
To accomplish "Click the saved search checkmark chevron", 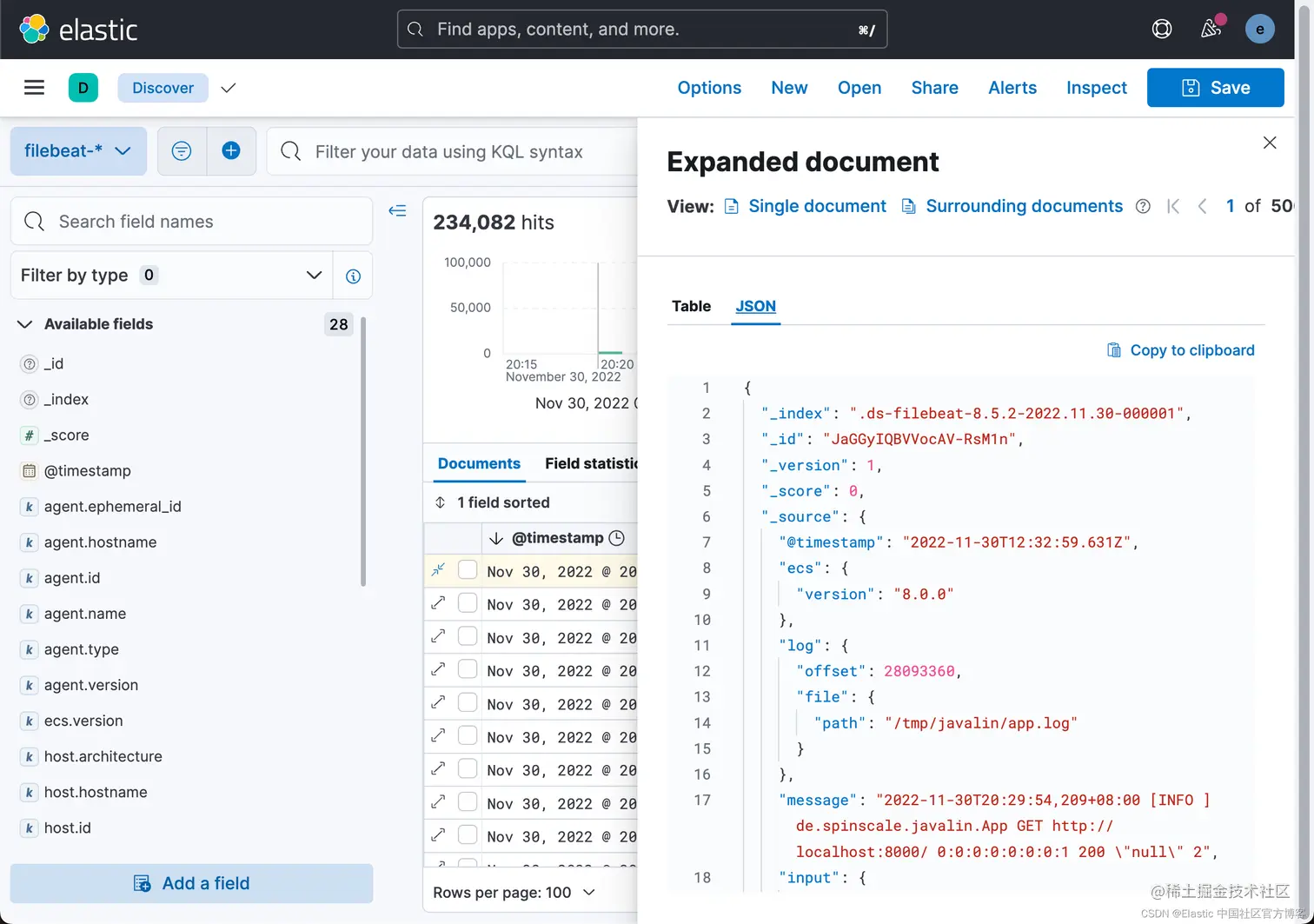I will point(229,88).
